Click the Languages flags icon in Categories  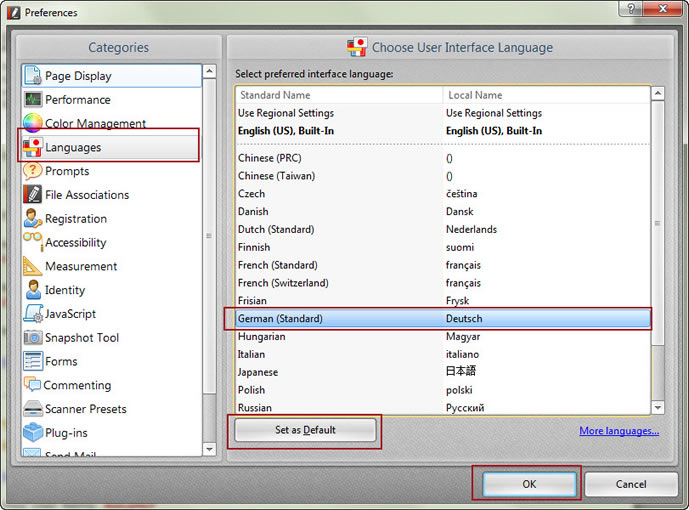click(x=33, y=147)
